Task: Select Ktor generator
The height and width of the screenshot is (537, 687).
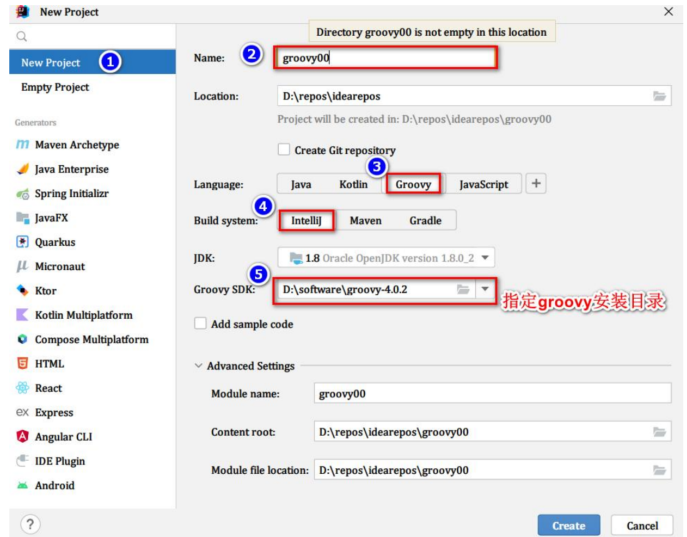Action: [36, 290]
